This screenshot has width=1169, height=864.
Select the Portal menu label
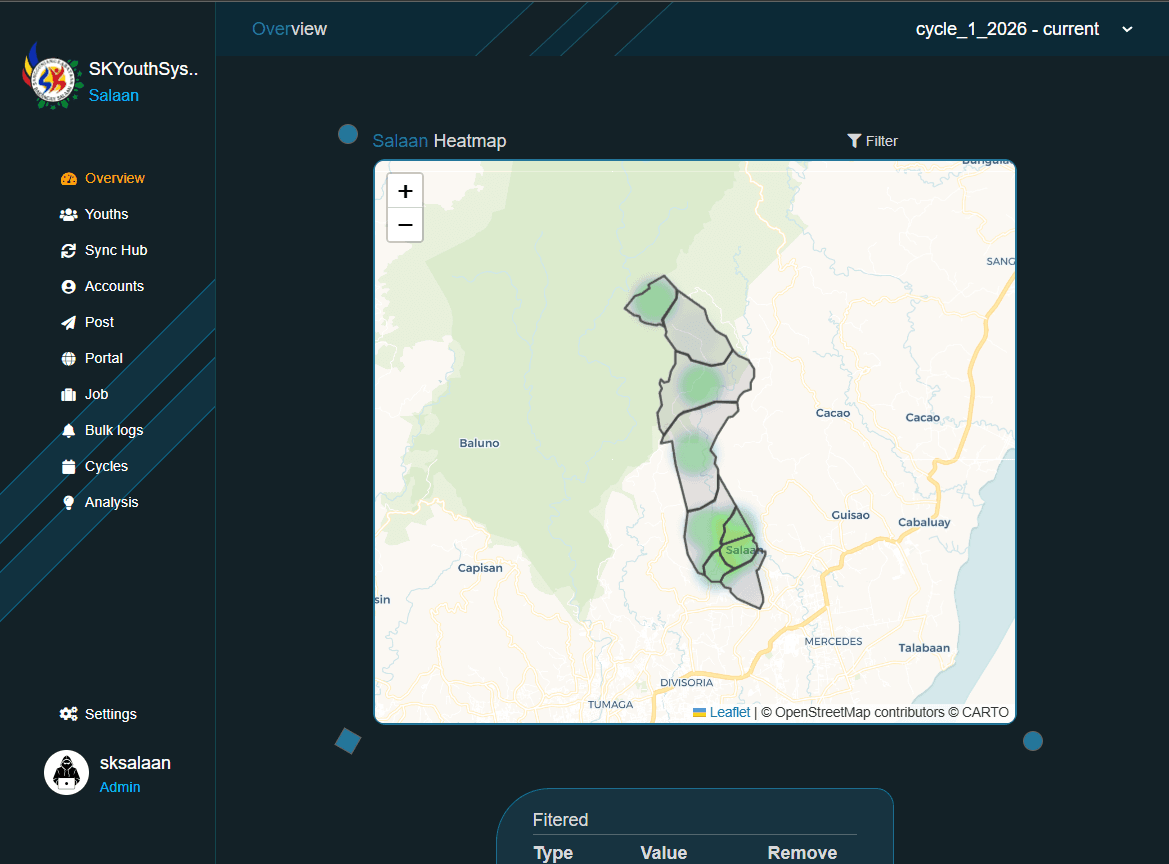pos(104,358)
